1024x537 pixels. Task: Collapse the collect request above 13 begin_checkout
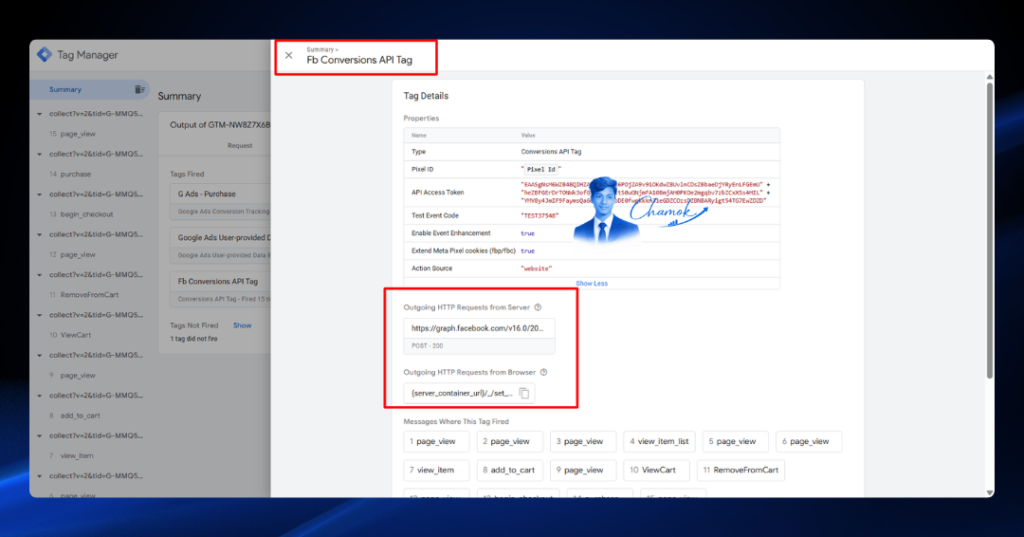(x=39, y=194)
